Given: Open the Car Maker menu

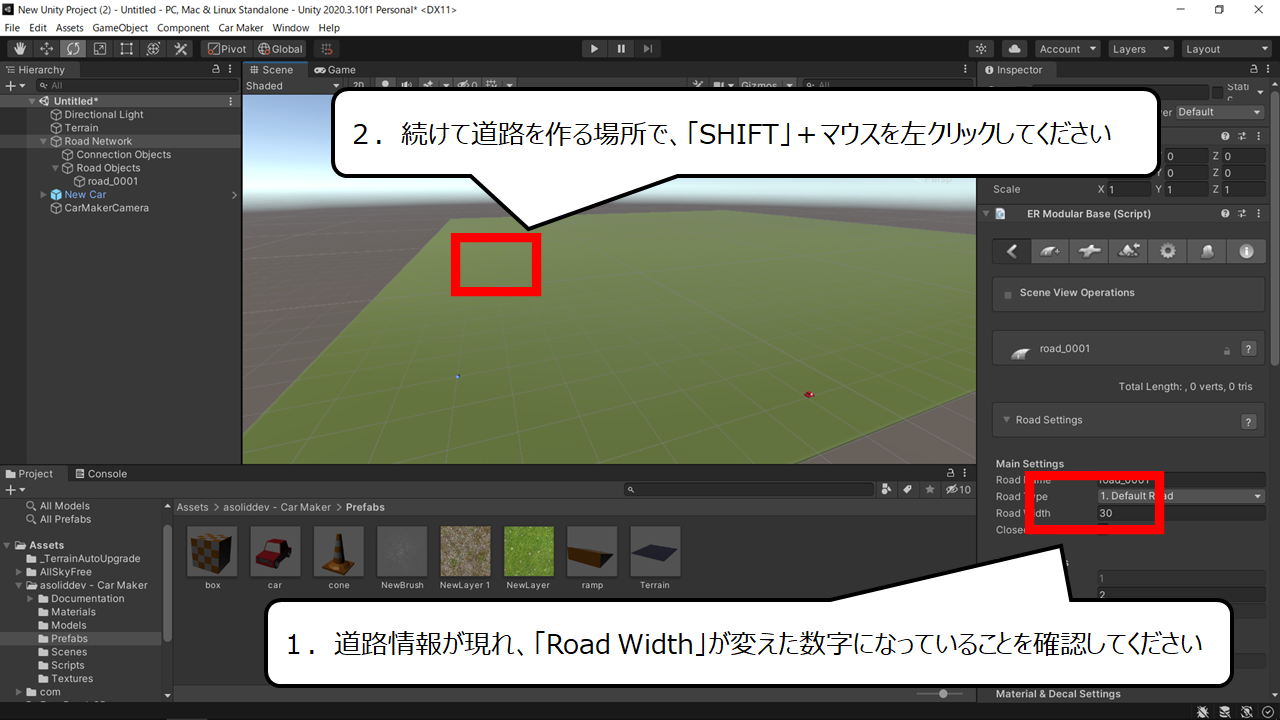Looking at the screenshot, I should coord(241,28).
